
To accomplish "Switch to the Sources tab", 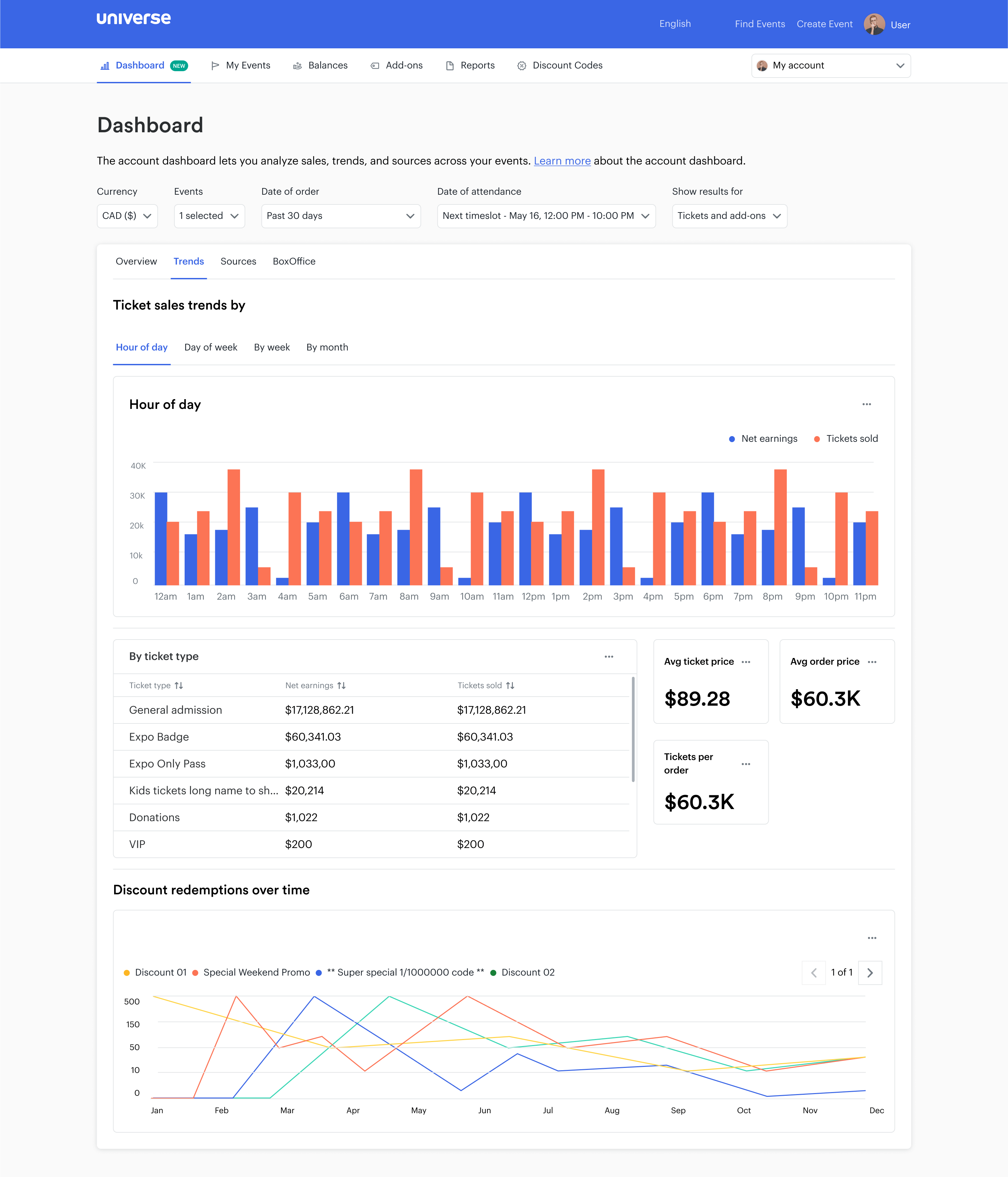I will [238, 261].
